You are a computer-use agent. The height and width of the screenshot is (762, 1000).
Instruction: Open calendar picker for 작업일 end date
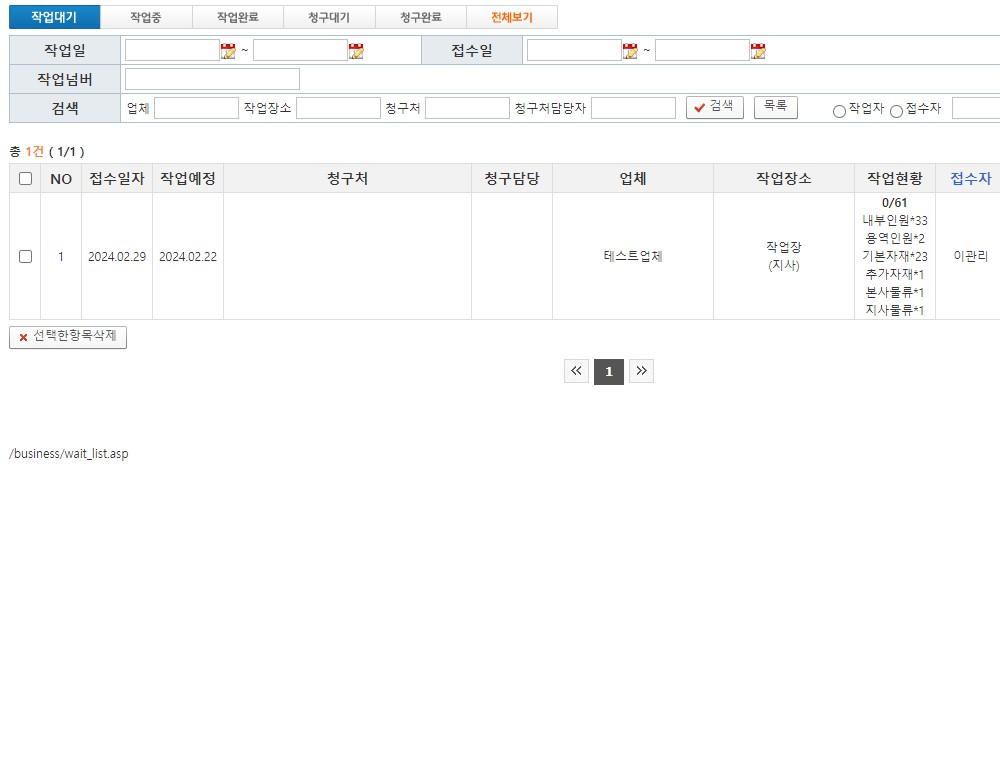(x=356, y=51)
